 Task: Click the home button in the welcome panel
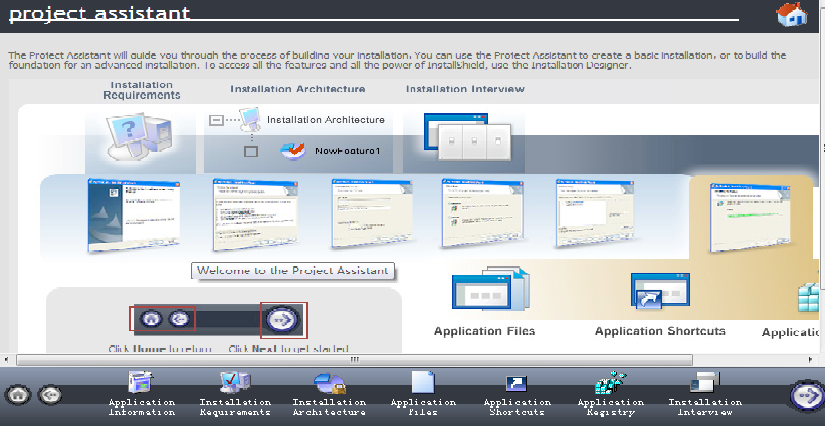tap(151, 319)
